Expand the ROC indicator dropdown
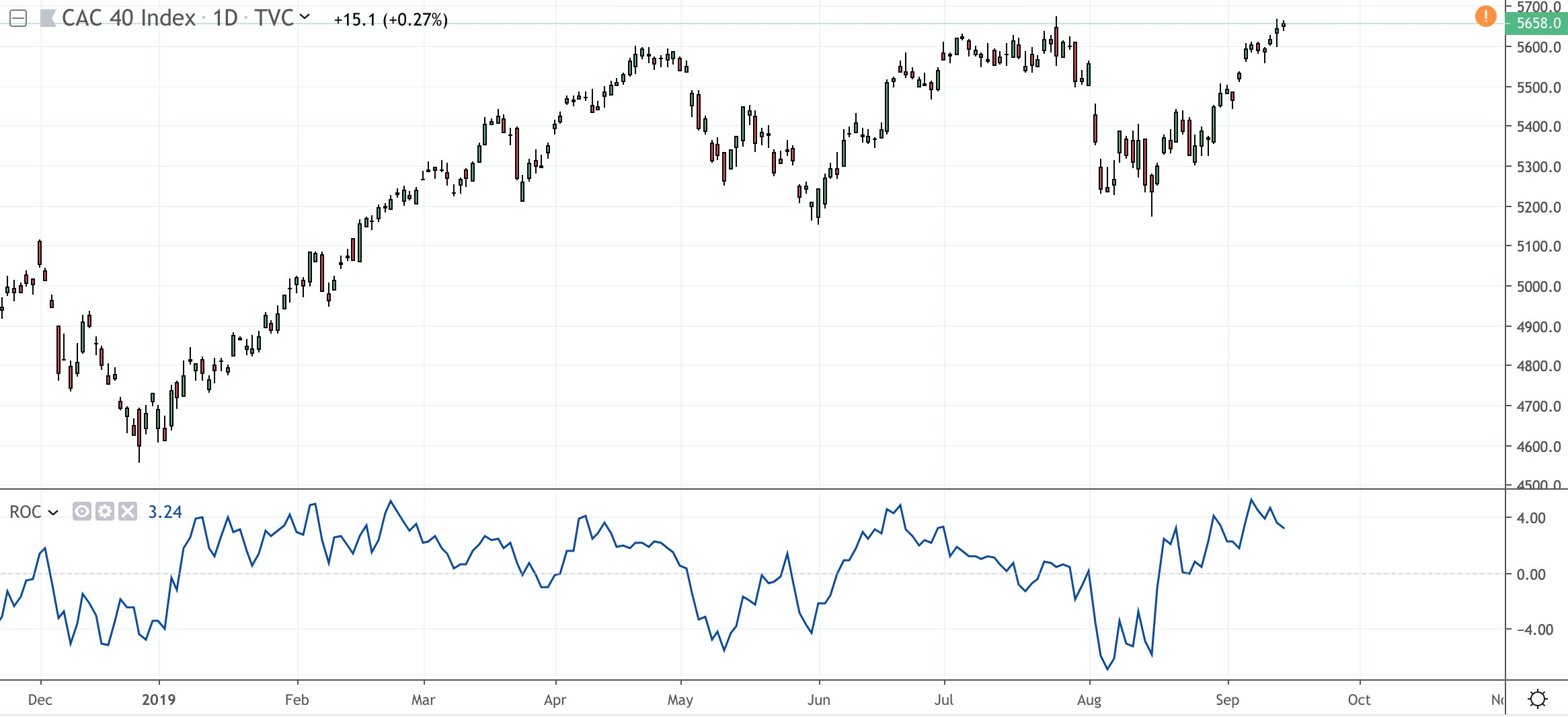 [x=53, y=513]
